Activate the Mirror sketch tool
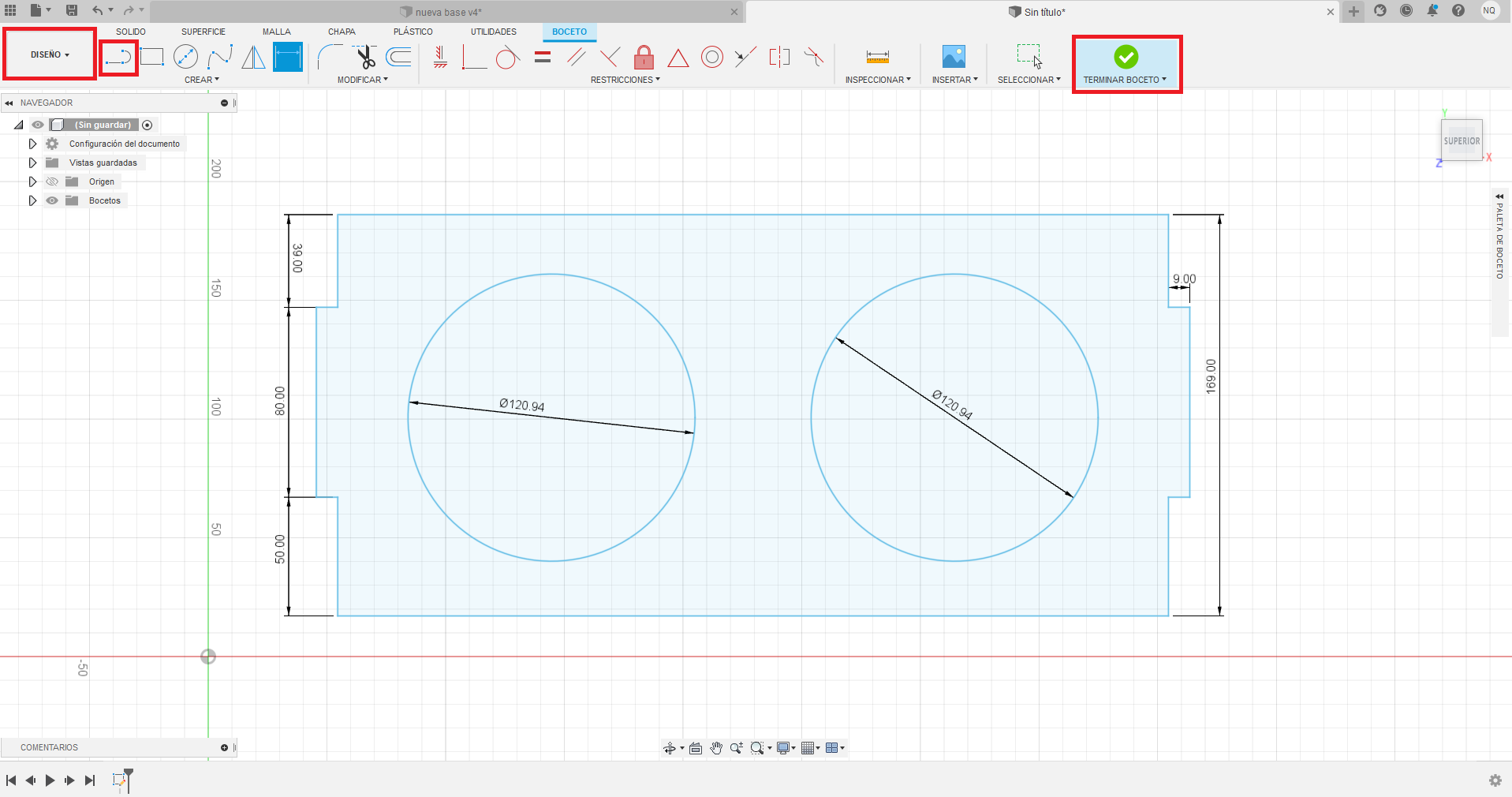 [x=253, y=57]
